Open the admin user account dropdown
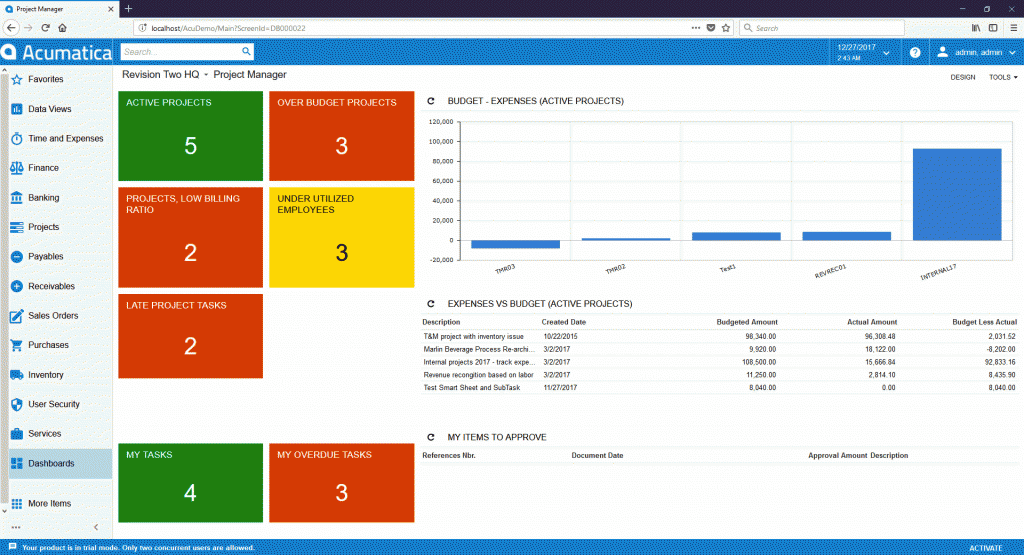Image resolution: width=1024 pixels, height=555 pixels. point(976,52)
